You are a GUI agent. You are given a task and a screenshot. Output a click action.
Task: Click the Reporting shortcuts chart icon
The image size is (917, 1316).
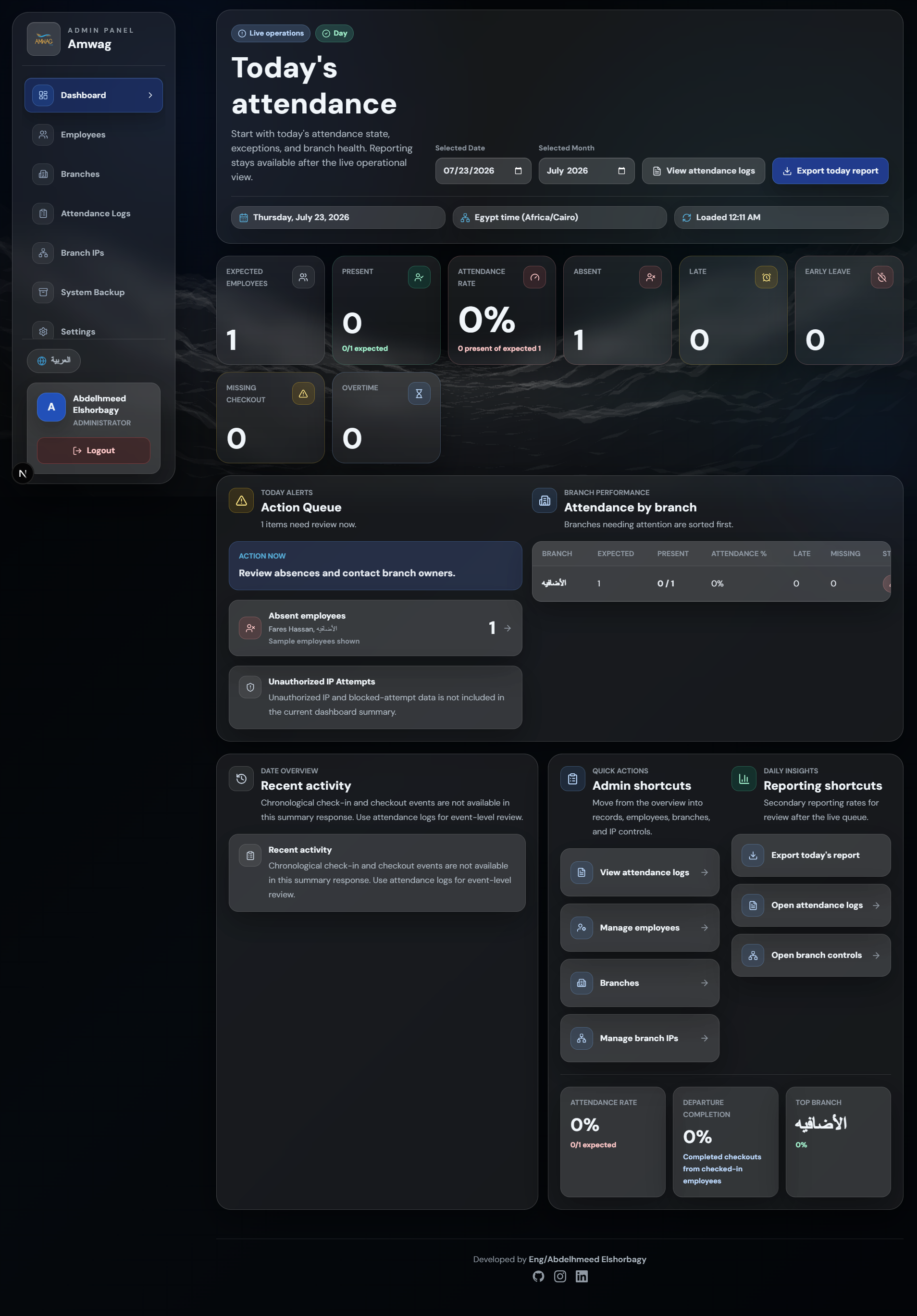pyautogui.click(x=744, y=779)
